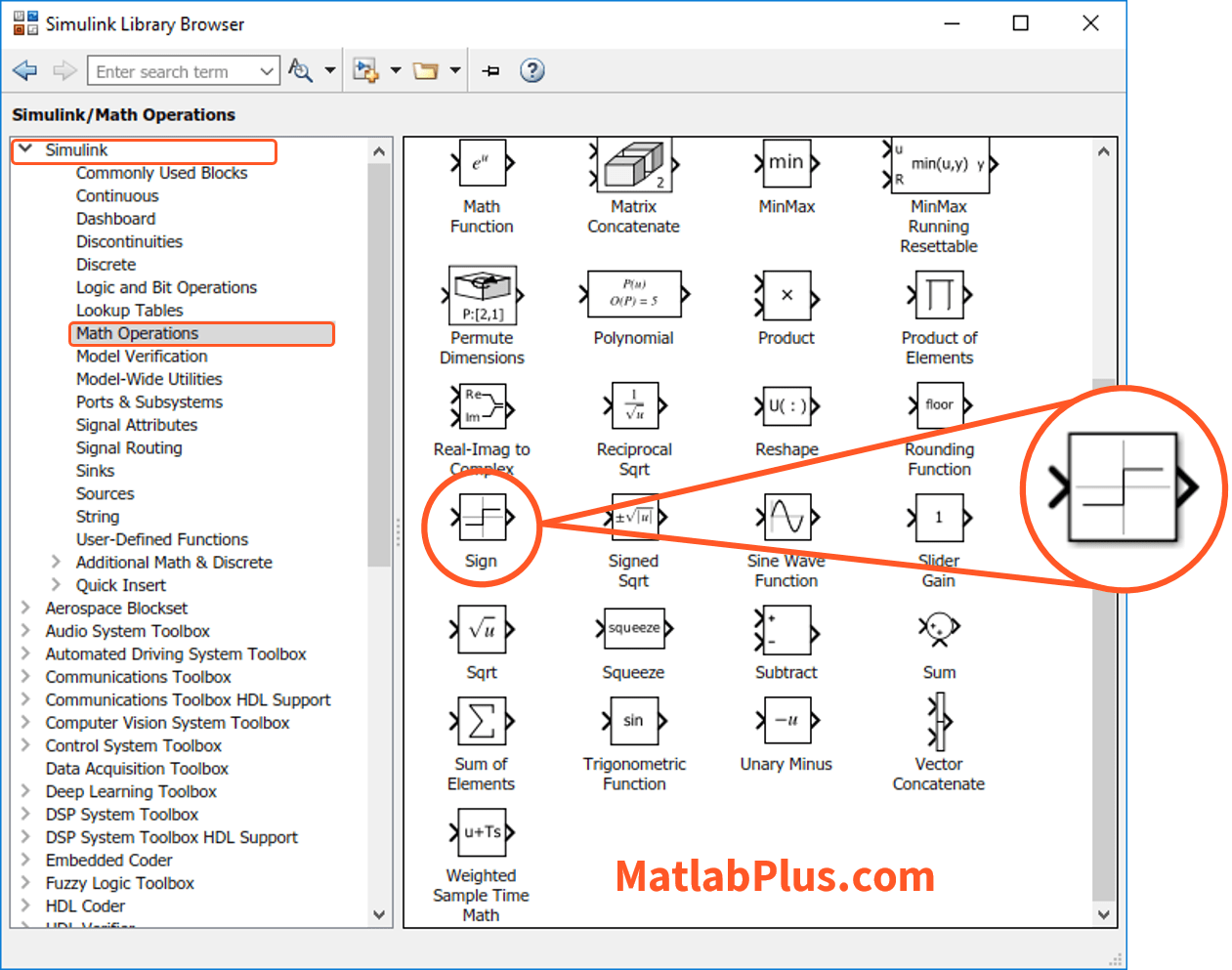The height and width of the screenshot is (970, 1232).
Task: Expand the Additional Math & Discrete node
Action: [57, 562]
